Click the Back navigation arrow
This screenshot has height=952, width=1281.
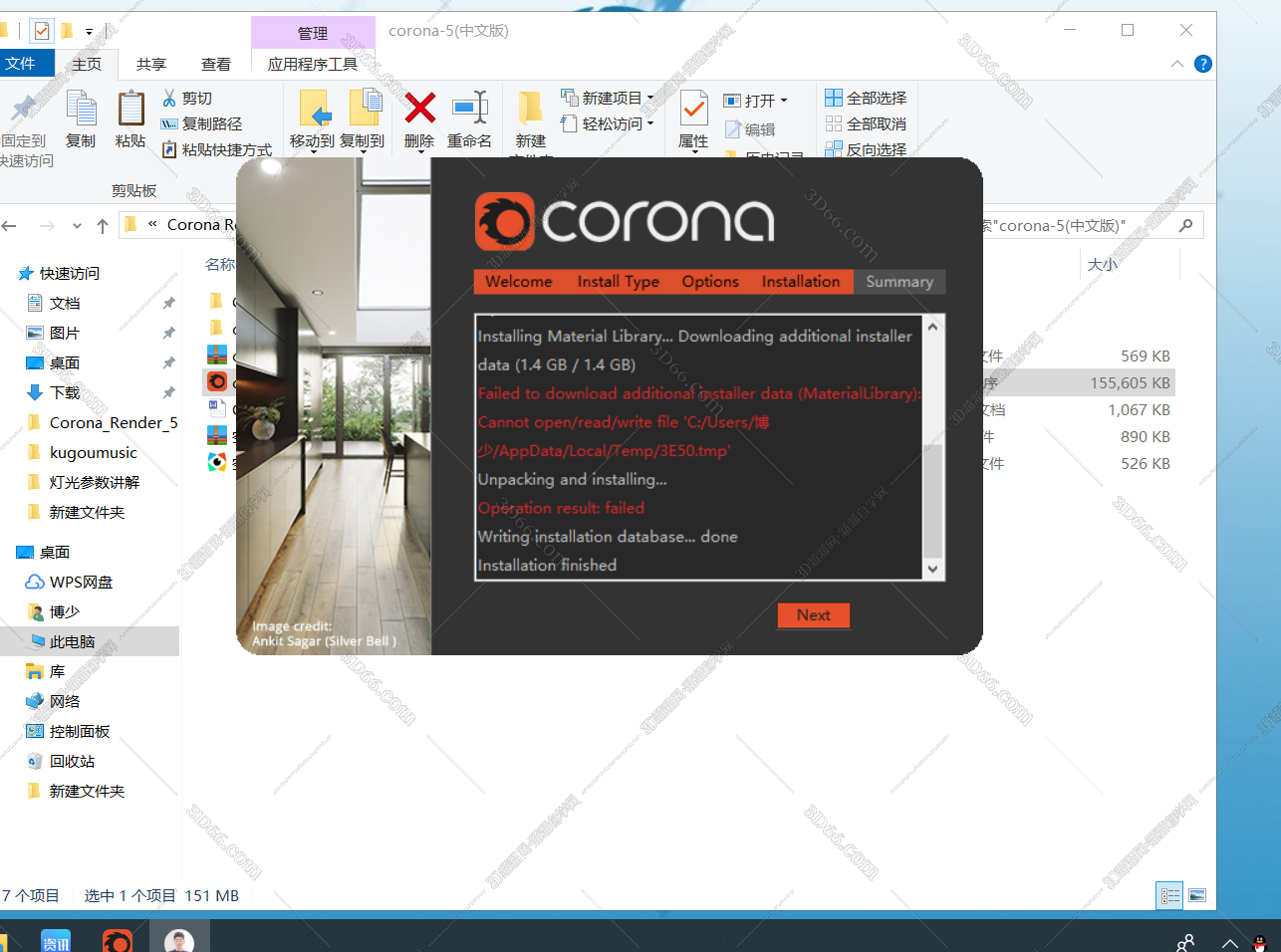9,226
